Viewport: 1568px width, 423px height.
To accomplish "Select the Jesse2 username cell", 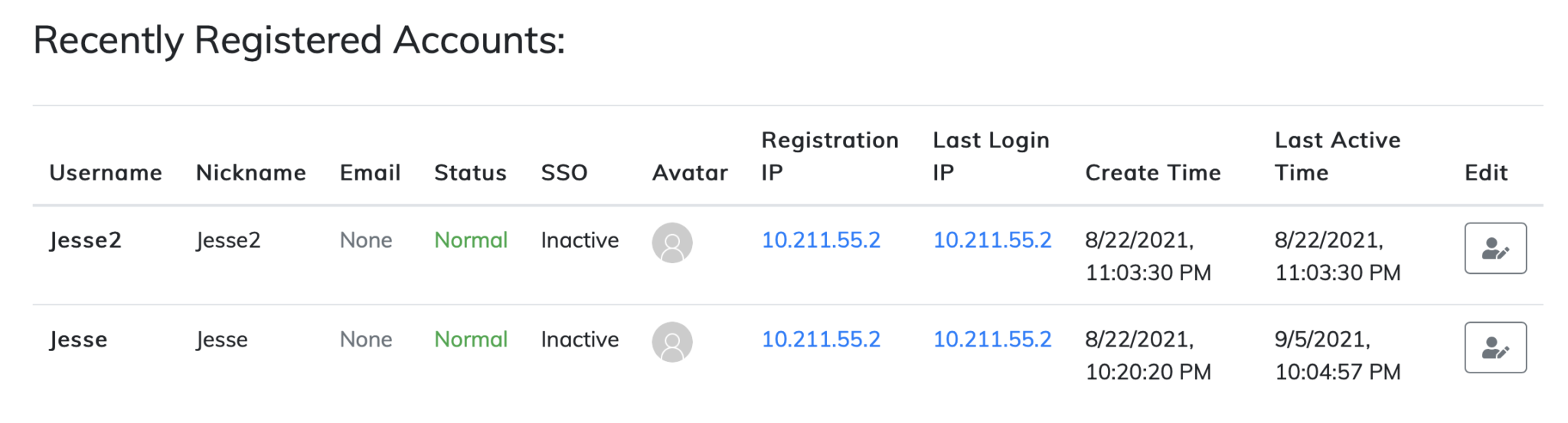I will (85, 240).
